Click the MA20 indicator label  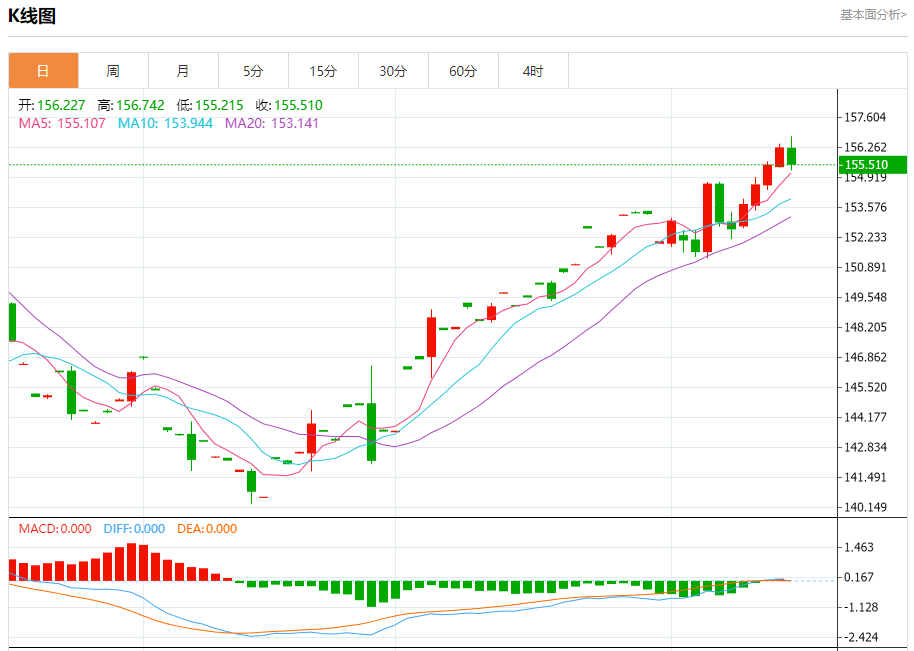[271, 123]
